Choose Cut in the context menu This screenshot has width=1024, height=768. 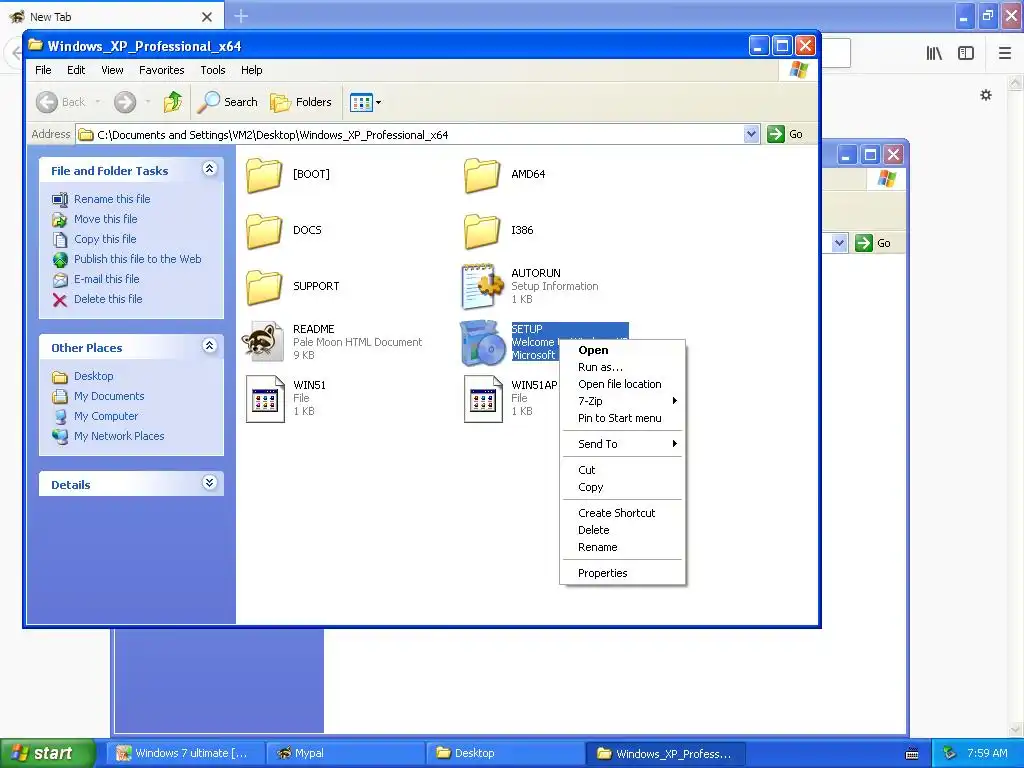tap(622, 470)
